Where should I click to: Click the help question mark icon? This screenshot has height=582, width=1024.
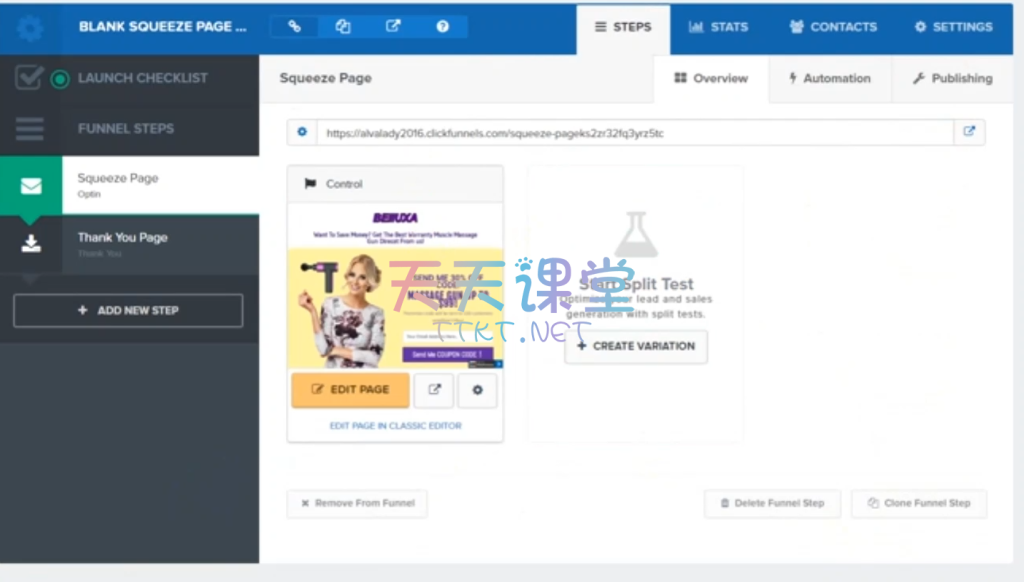point(442,27)
